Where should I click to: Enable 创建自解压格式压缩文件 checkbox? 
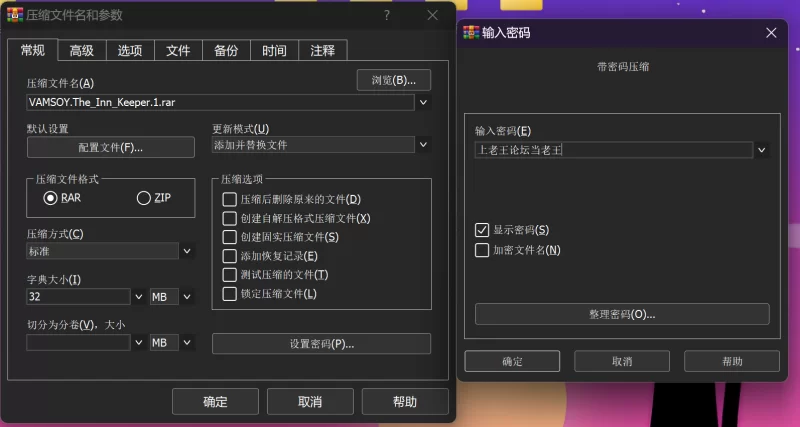(230, 218)
